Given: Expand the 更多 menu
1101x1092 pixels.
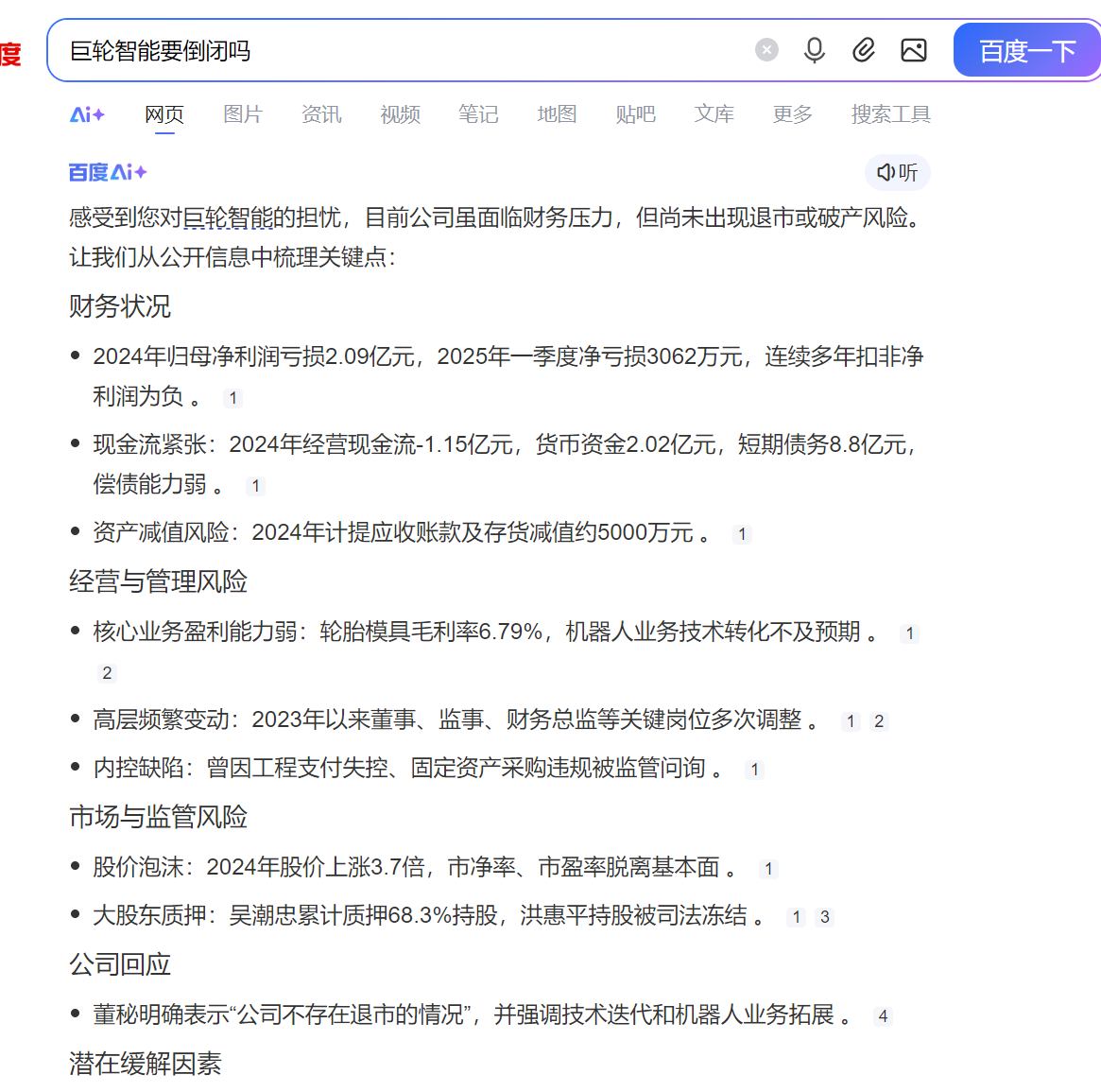Looking at the screenshot, I should click(793, 113).
